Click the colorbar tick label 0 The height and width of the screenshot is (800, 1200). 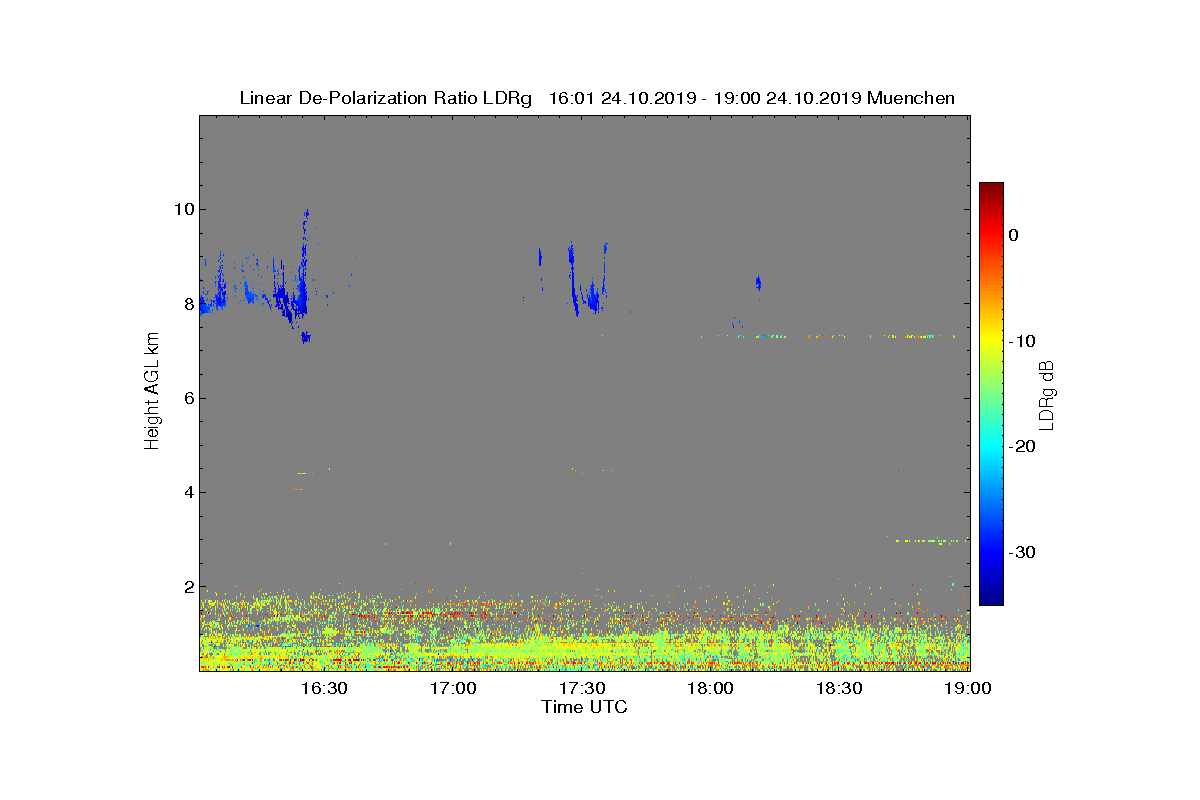coord(1013,235)
